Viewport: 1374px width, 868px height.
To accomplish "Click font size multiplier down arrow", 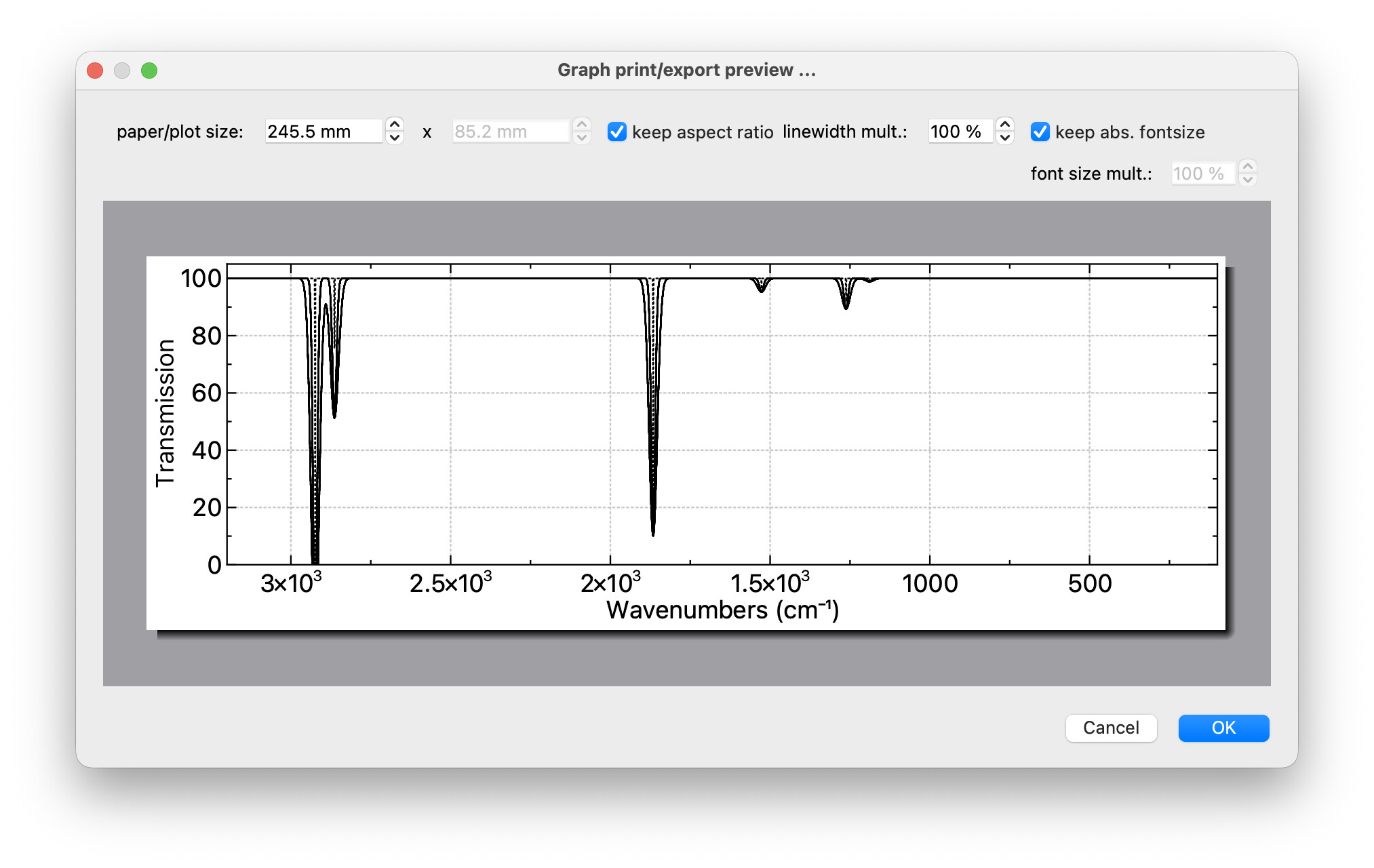I will [1248, 180].
